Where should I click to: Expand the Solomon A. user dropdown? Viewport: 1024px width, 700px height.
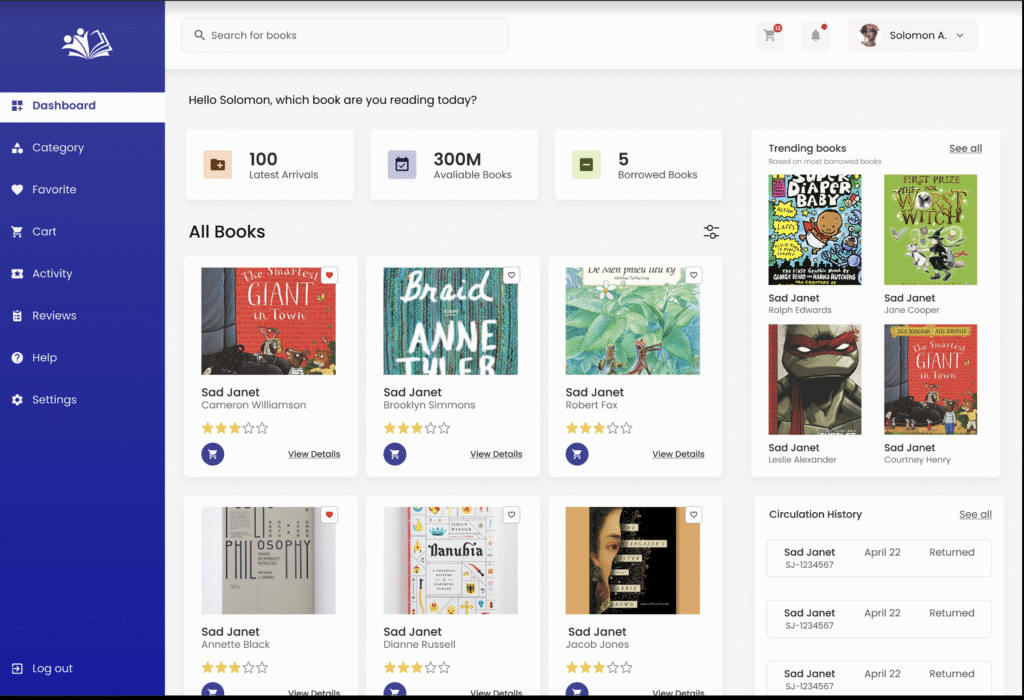(959, 36)
